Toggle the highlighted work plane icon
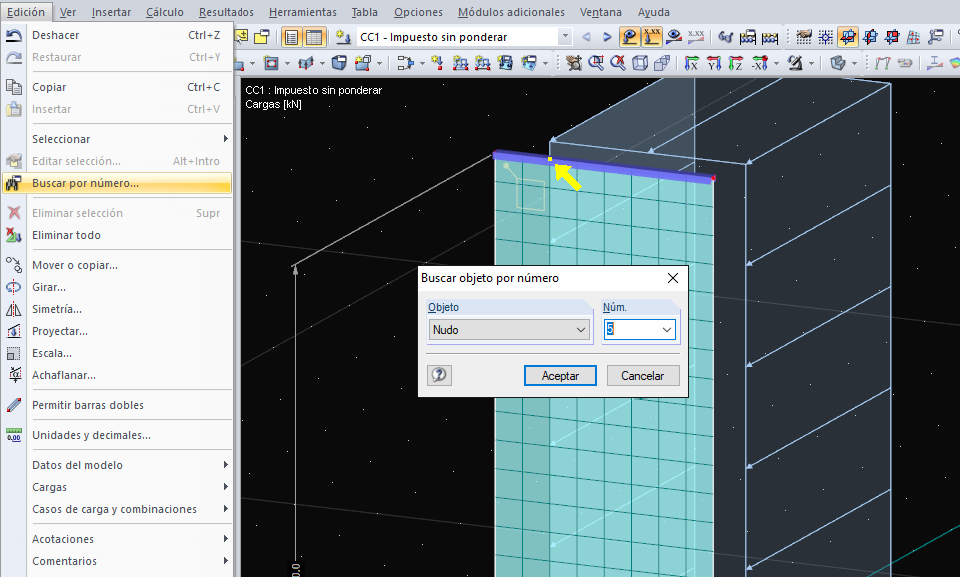This screenshot has width=960, height=577. tap(847, 37)
